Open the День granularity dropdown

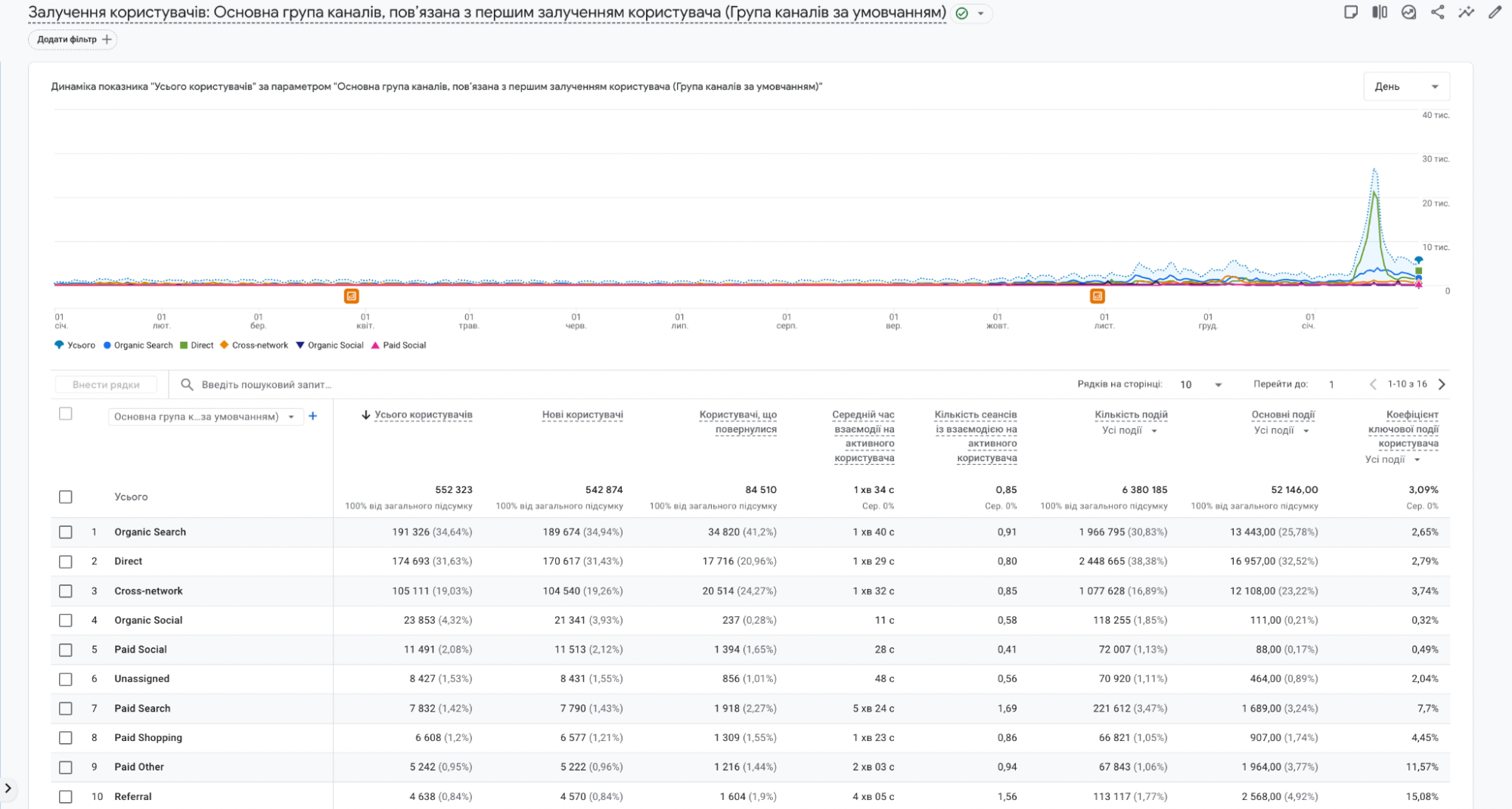coord(1406,86)
